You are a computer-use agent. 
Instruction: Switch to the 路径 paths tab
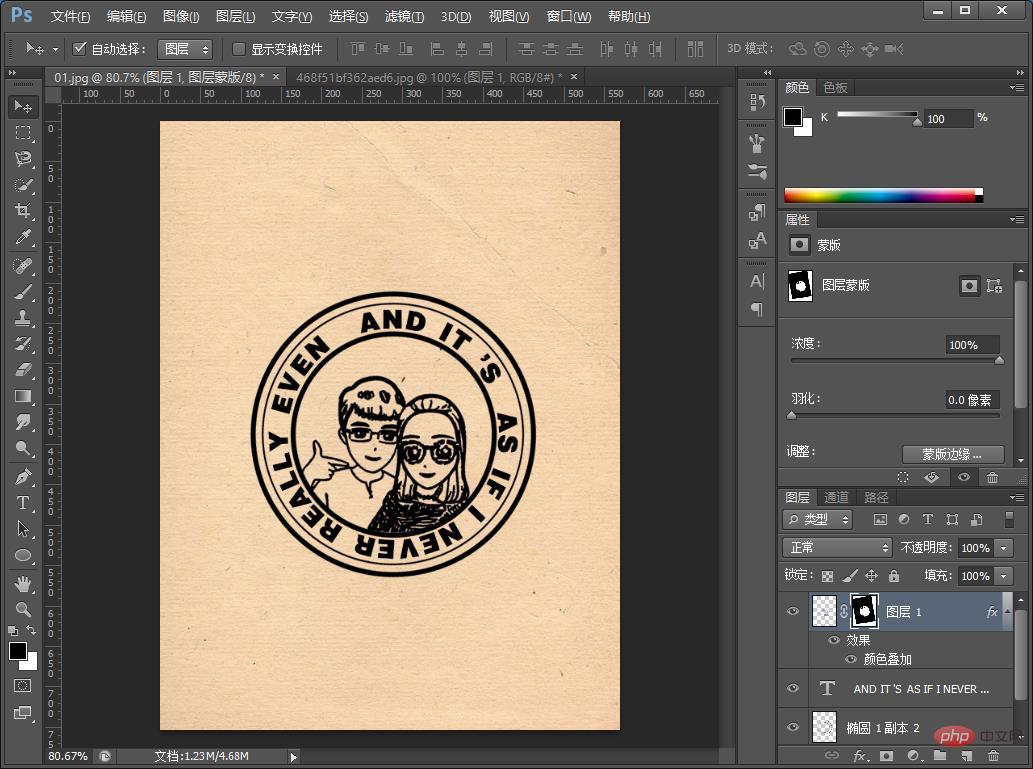(876, 498)
